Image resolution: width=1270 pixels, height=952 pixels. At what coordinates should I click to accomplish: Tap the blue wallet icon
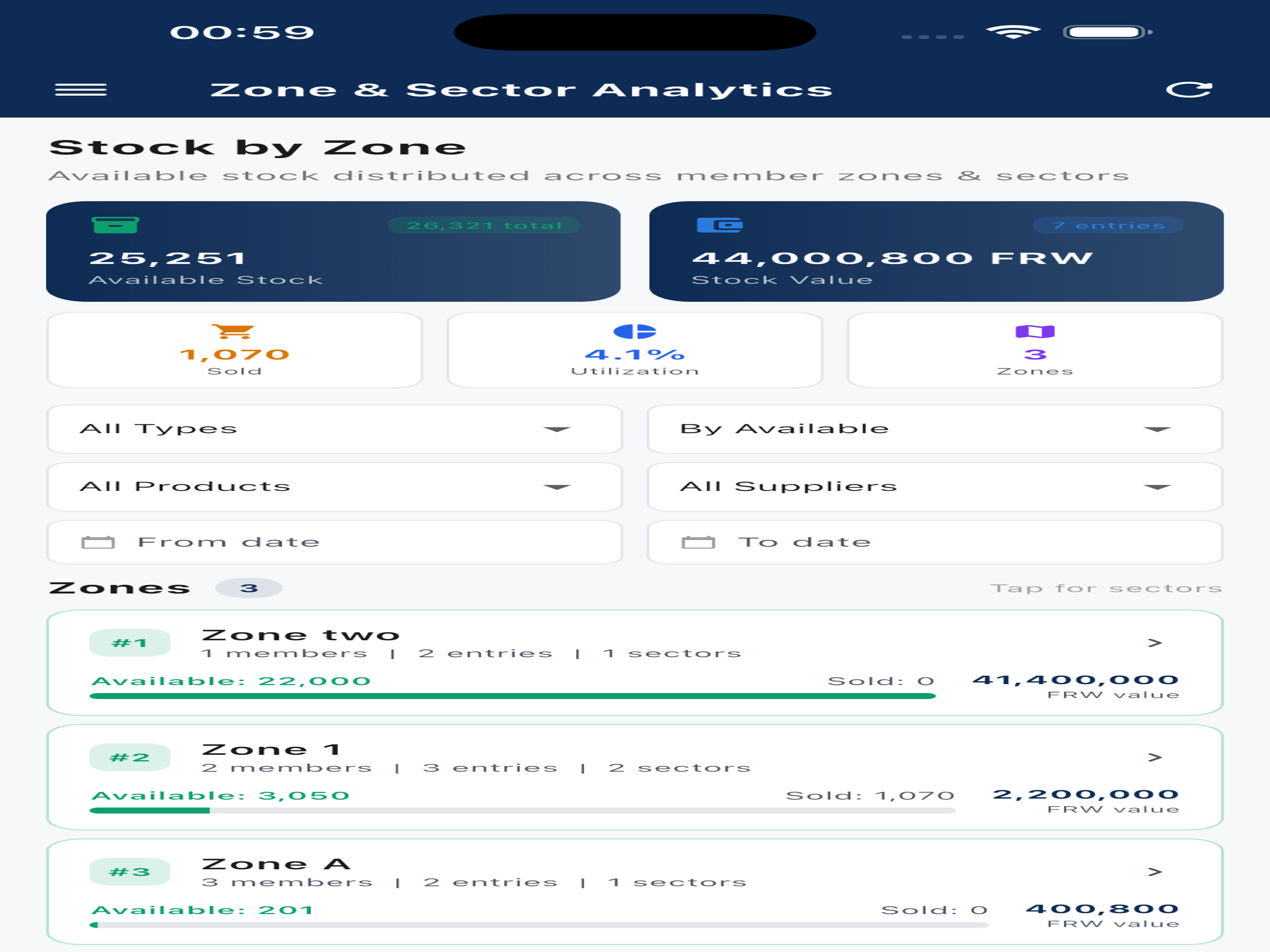click(720, 225)
